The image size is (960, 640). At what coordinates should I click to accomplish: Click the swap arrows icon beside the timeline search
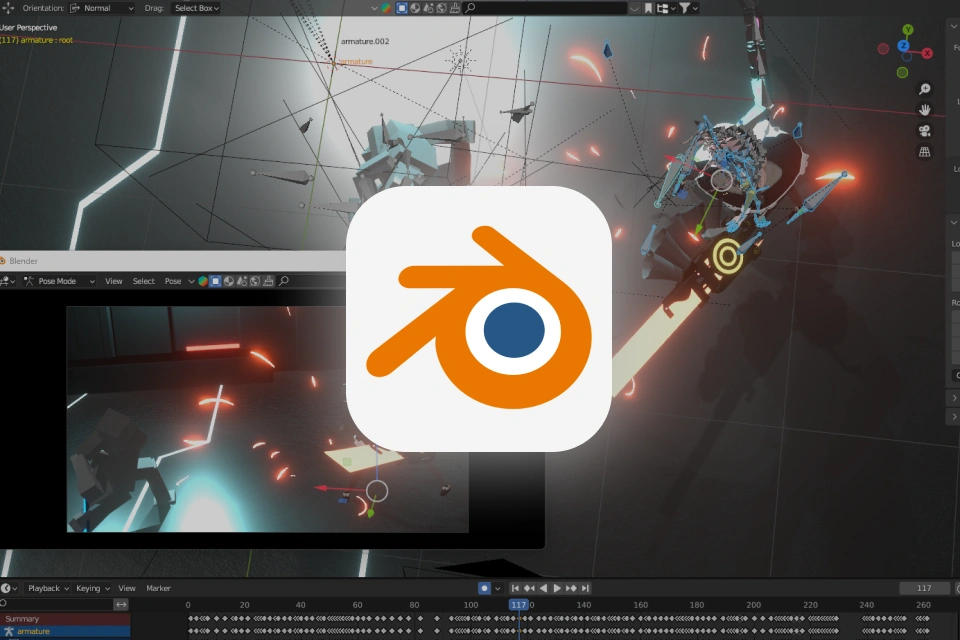point(121,604)
